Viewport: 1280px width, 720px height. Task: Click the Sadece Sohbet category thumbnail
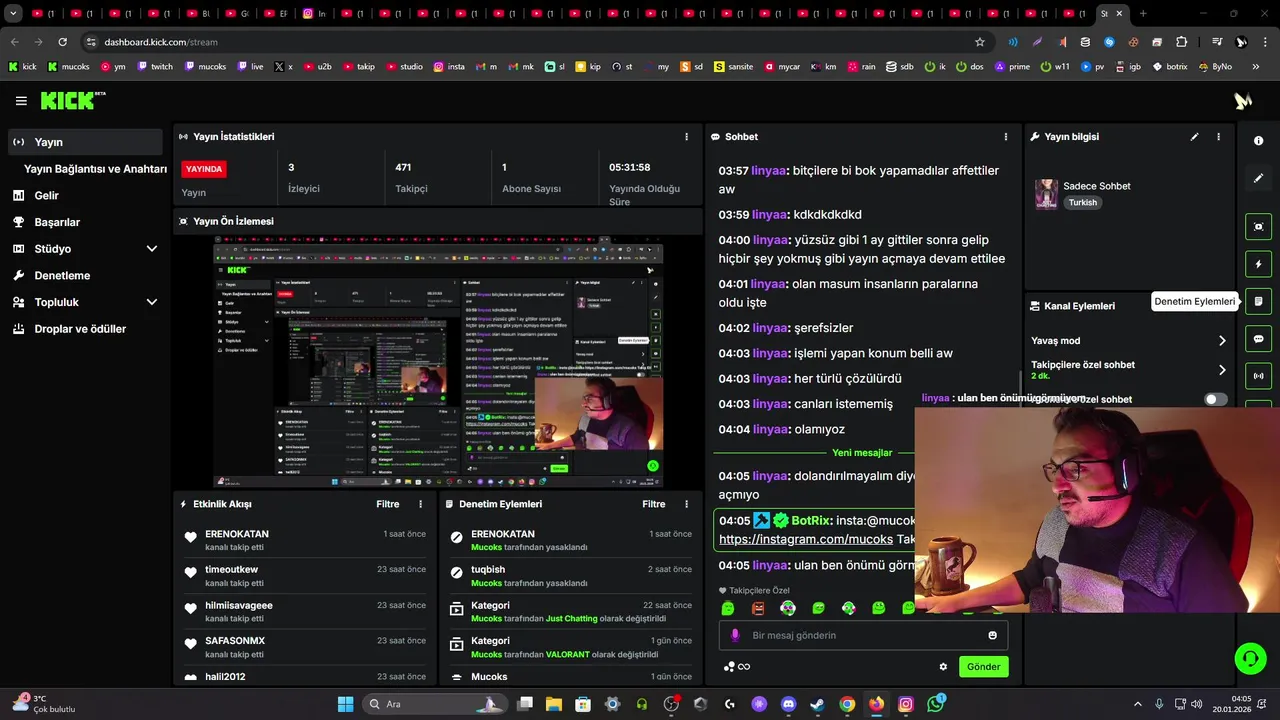tap(1046, 194)
